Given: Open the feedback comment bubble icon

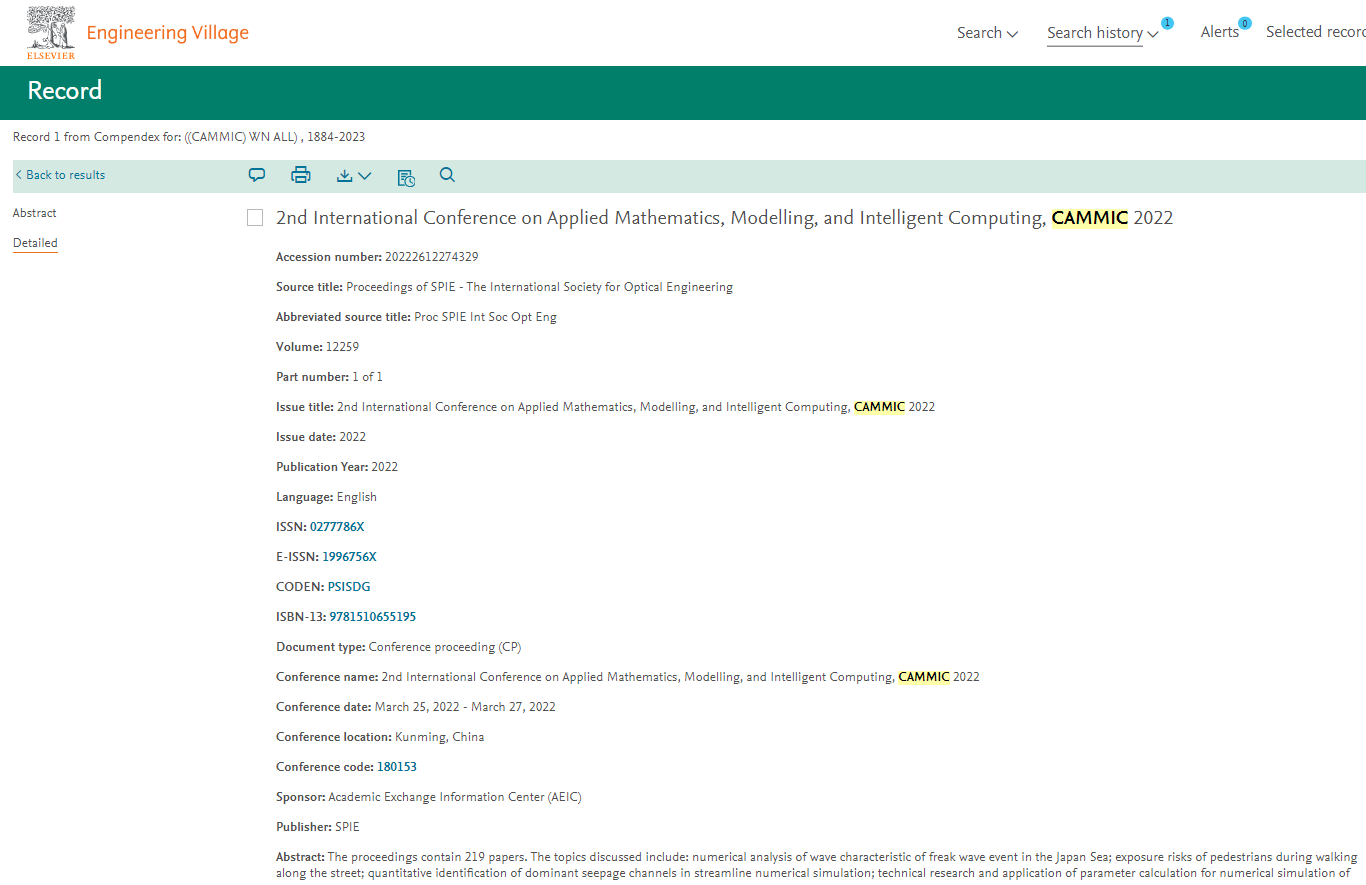Looking at the screenshot, I should (257, 175).
